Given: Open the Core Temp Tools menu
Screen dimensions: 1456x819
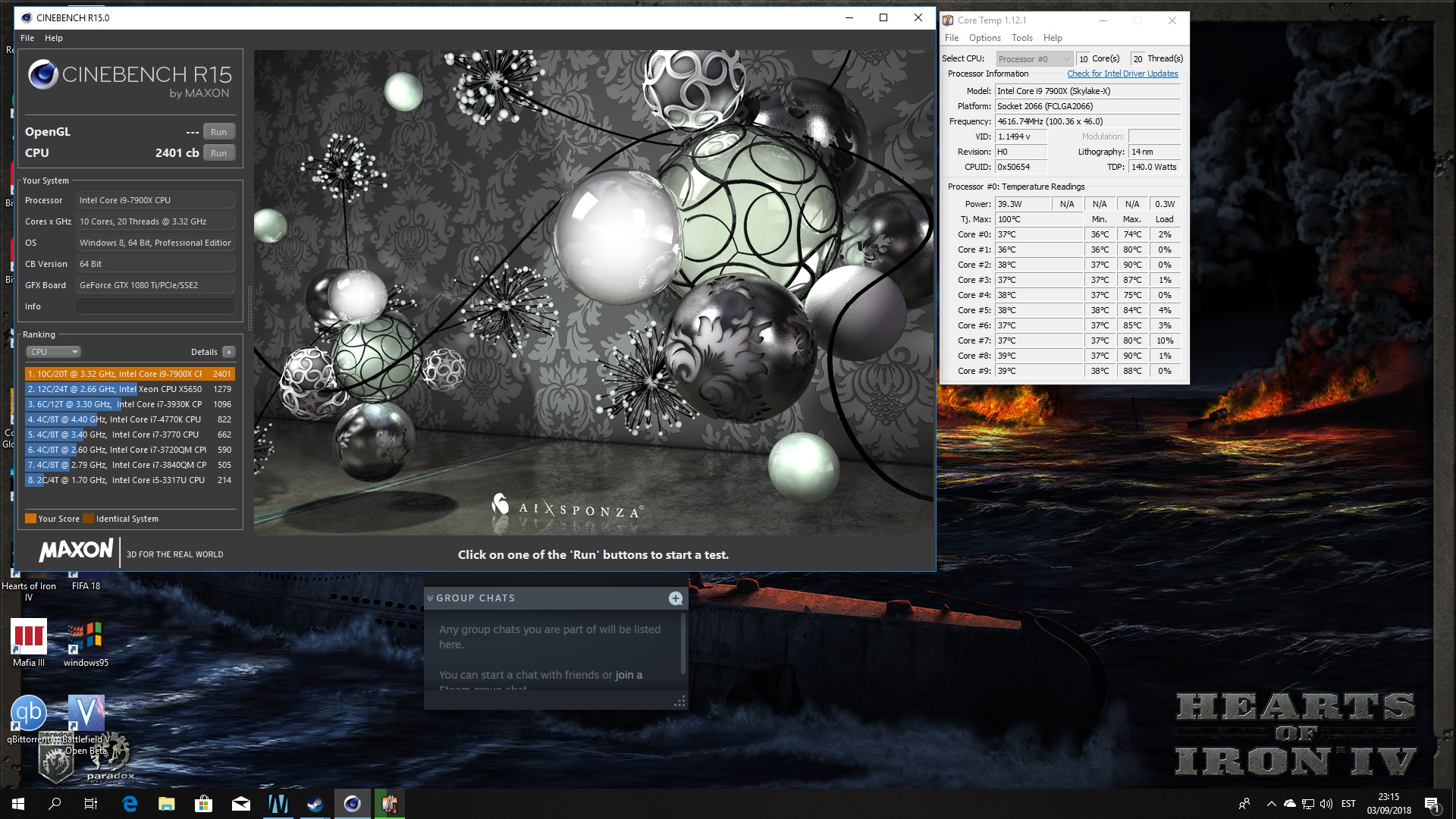Looking at the screenshot, I should coord(1022,38).
